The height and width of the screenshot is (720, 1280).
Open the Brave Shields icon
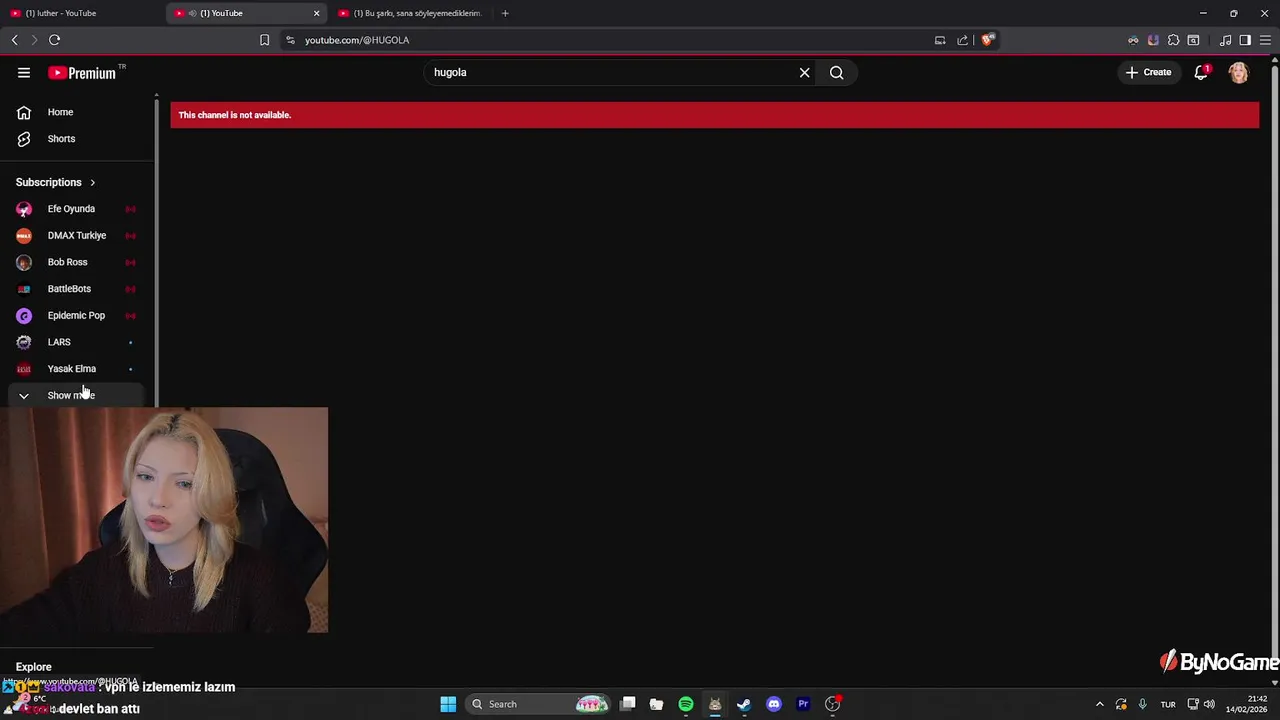click(x=988, y=39)
